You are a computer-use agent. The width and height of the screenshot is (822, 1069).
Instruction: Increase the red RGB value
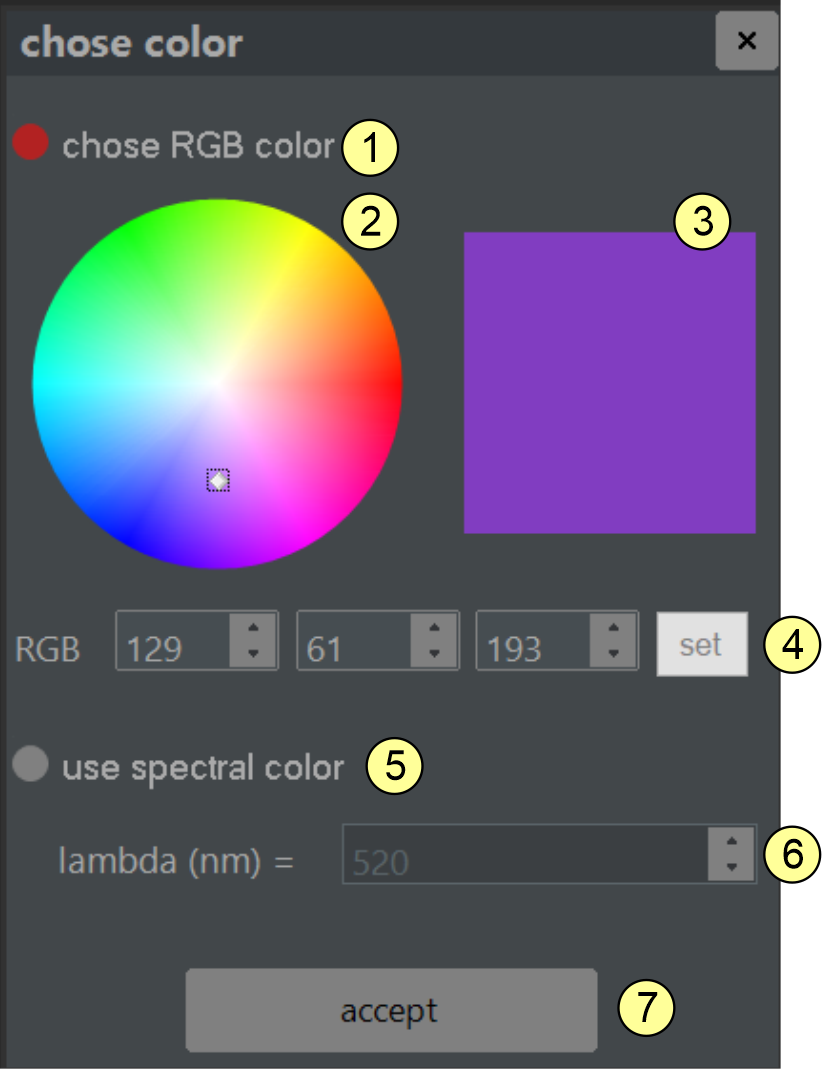(x=253, y=628)
